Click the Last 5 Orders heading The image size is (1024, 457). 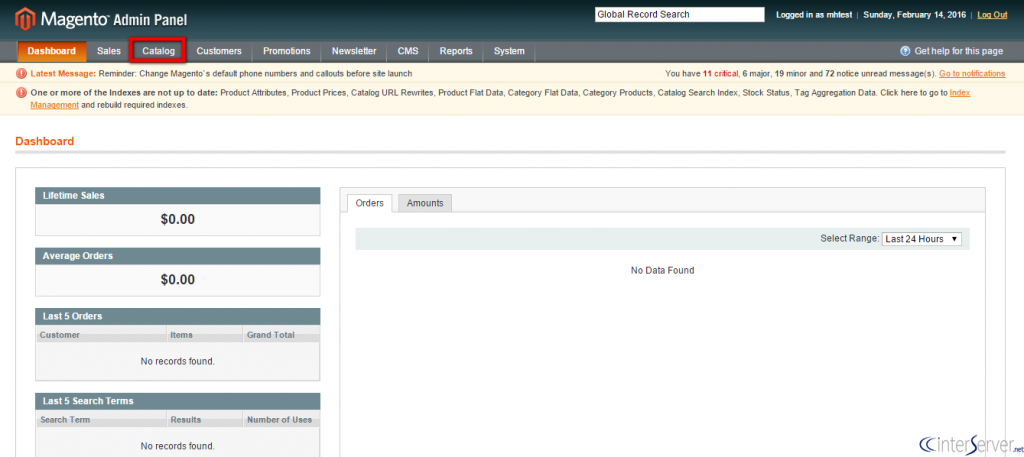point(72,316)
